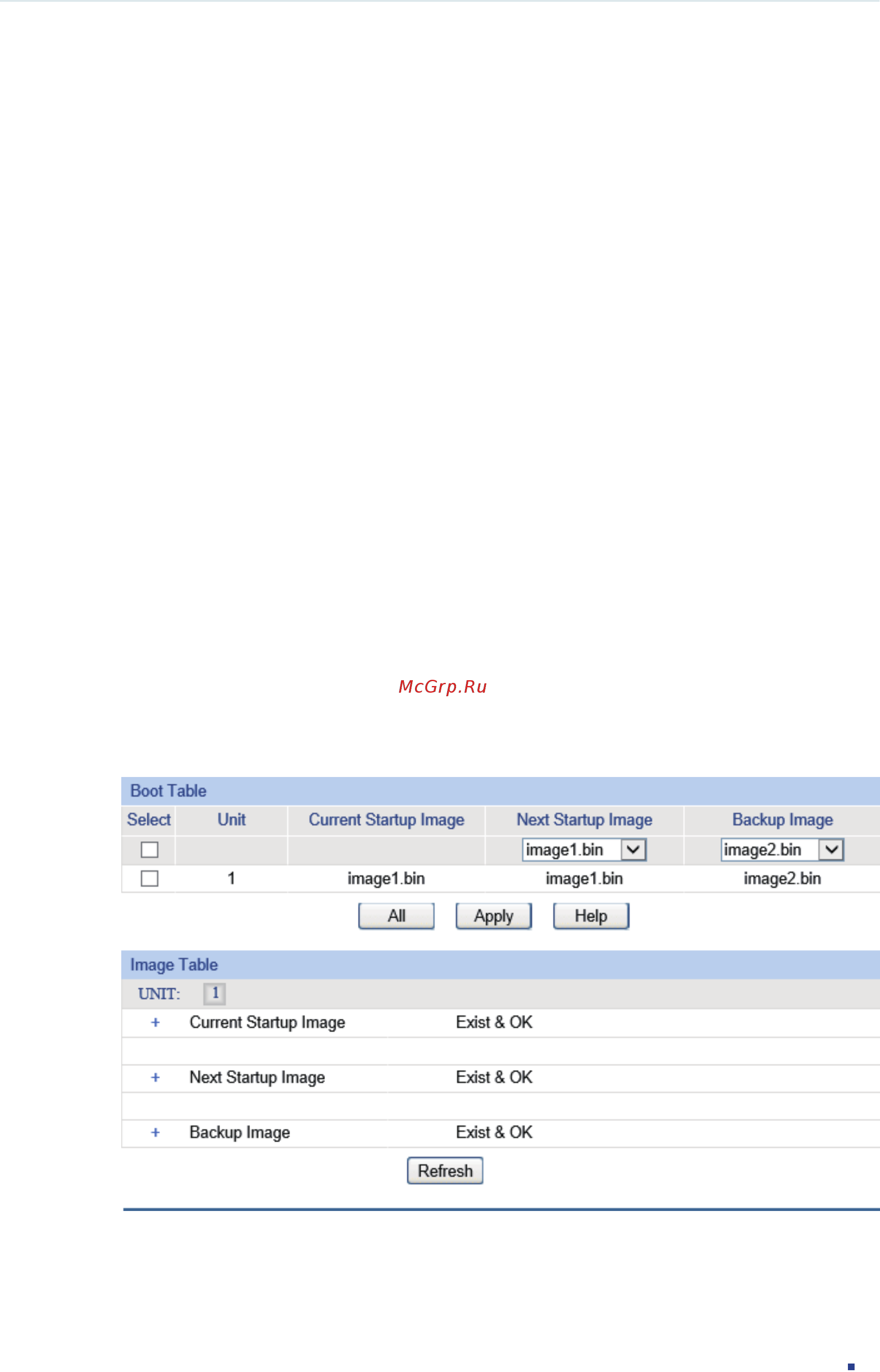Viewport: 880px width, 1372px height.
Task: Expand the Next Startup Image row
Action: [x=156, y=1078]
